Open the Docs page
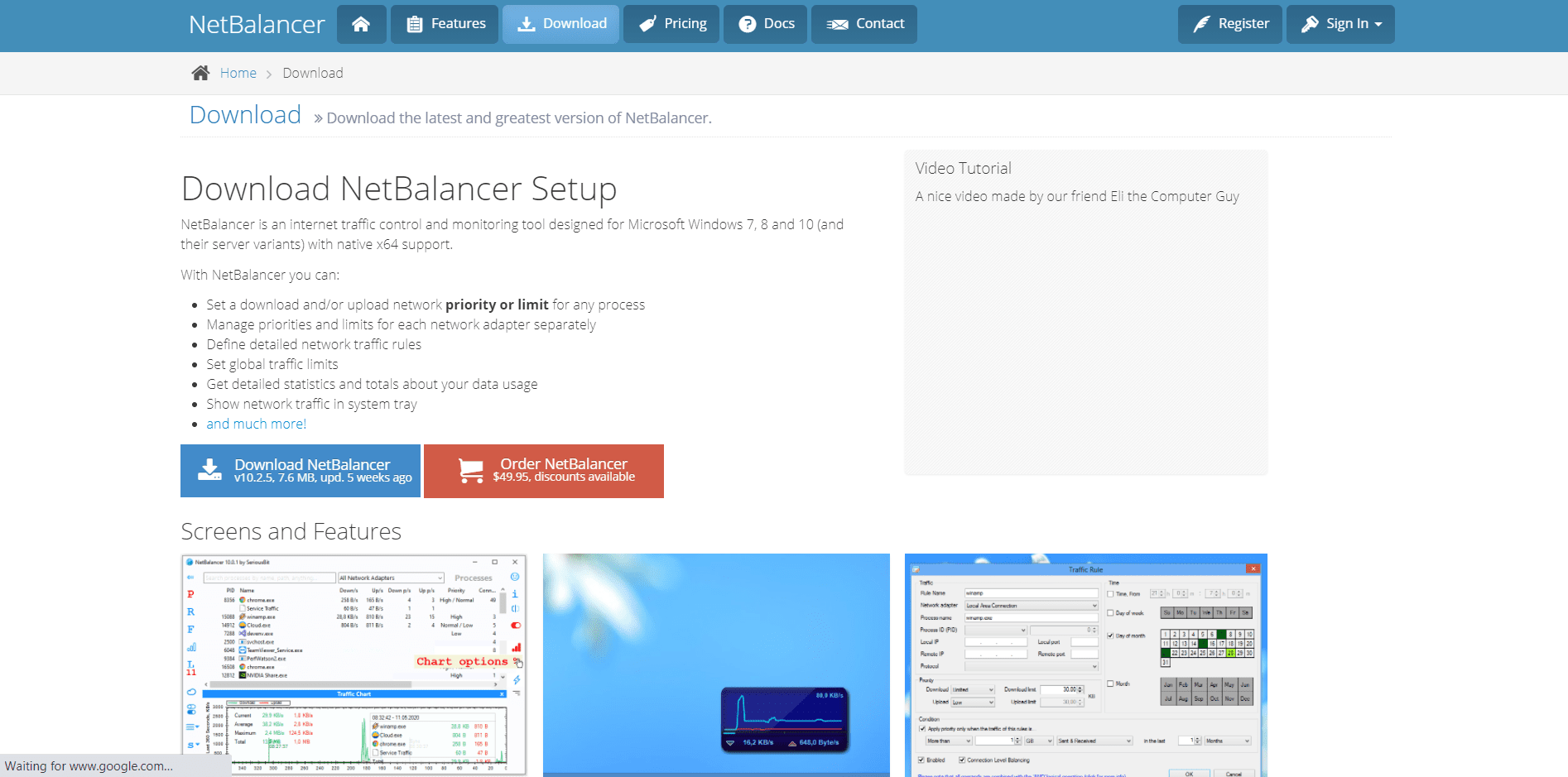The width and height of the screenshot is (1568, 777). click(765, 24)
